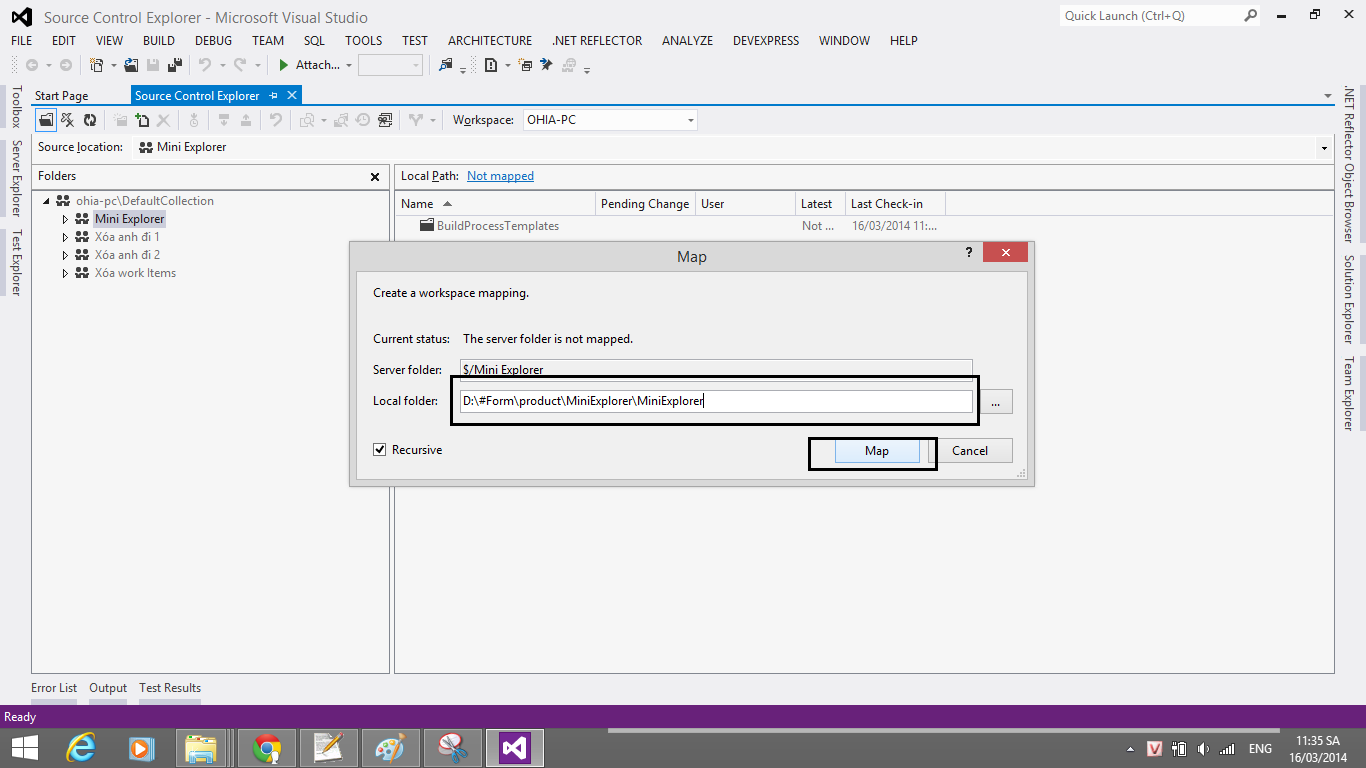This screenshot has height=768, width=1366.
Task: Open the Attach button dropdown arrow
Action: coord(348,66)
